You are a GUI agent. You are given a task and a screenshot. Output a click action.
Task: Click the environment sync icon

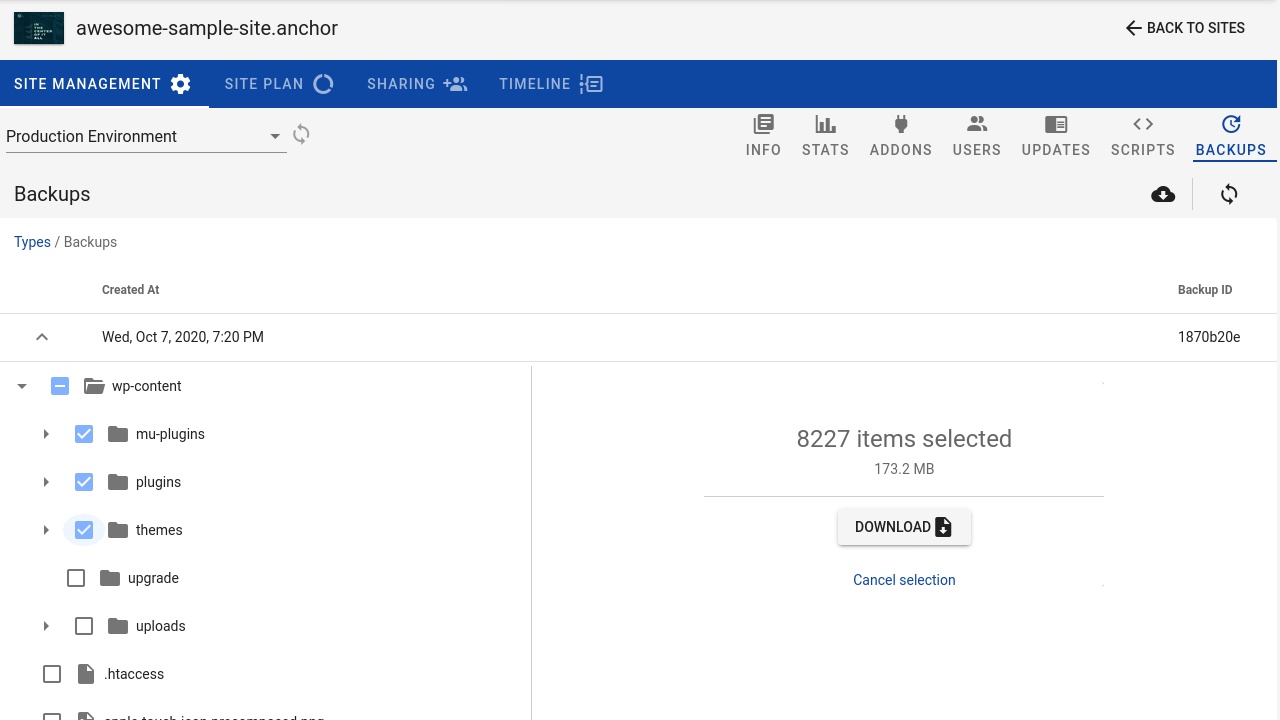(301, 134)
